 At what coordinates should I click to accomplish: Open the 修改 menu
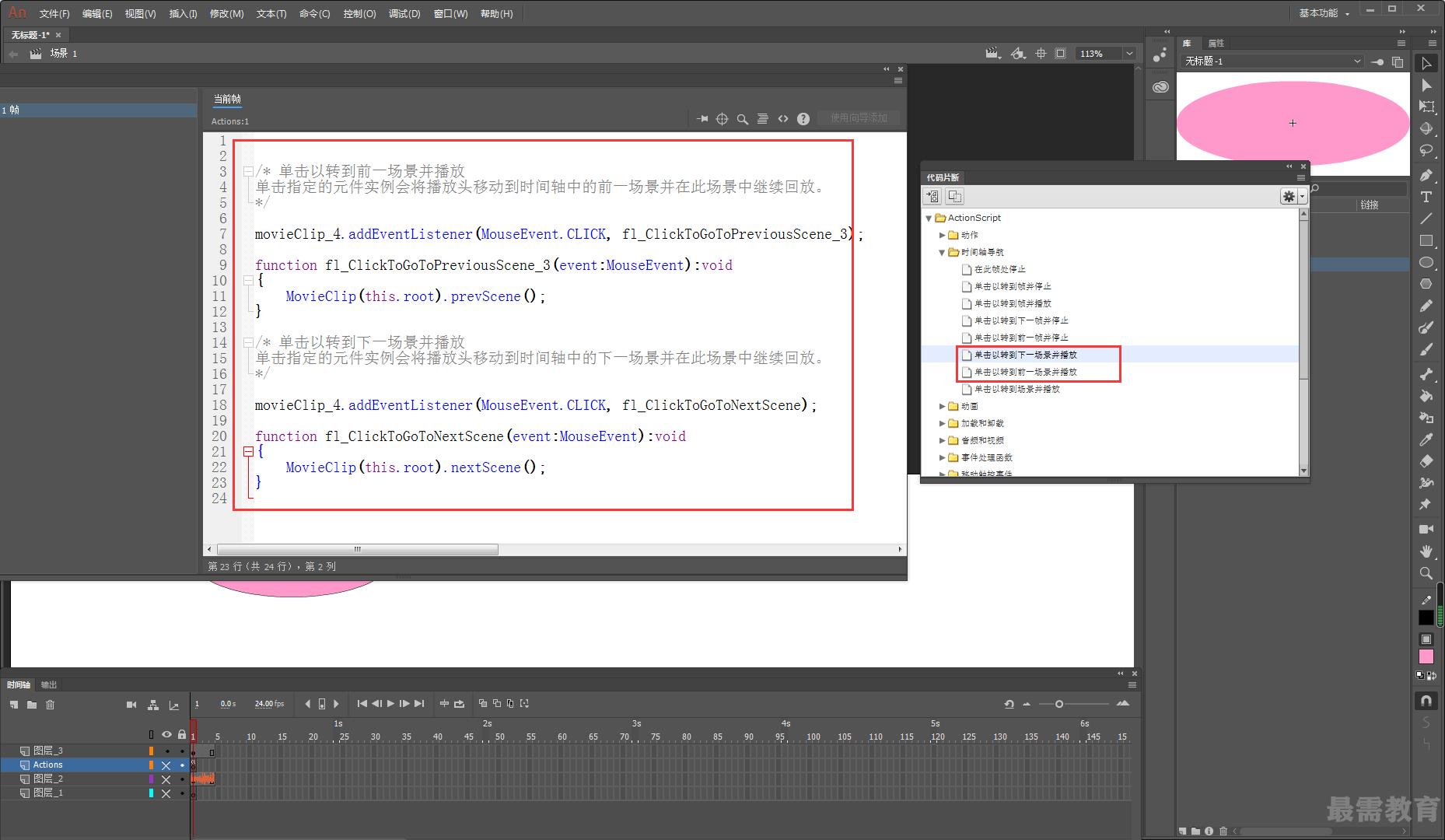(x=227, y=14)
